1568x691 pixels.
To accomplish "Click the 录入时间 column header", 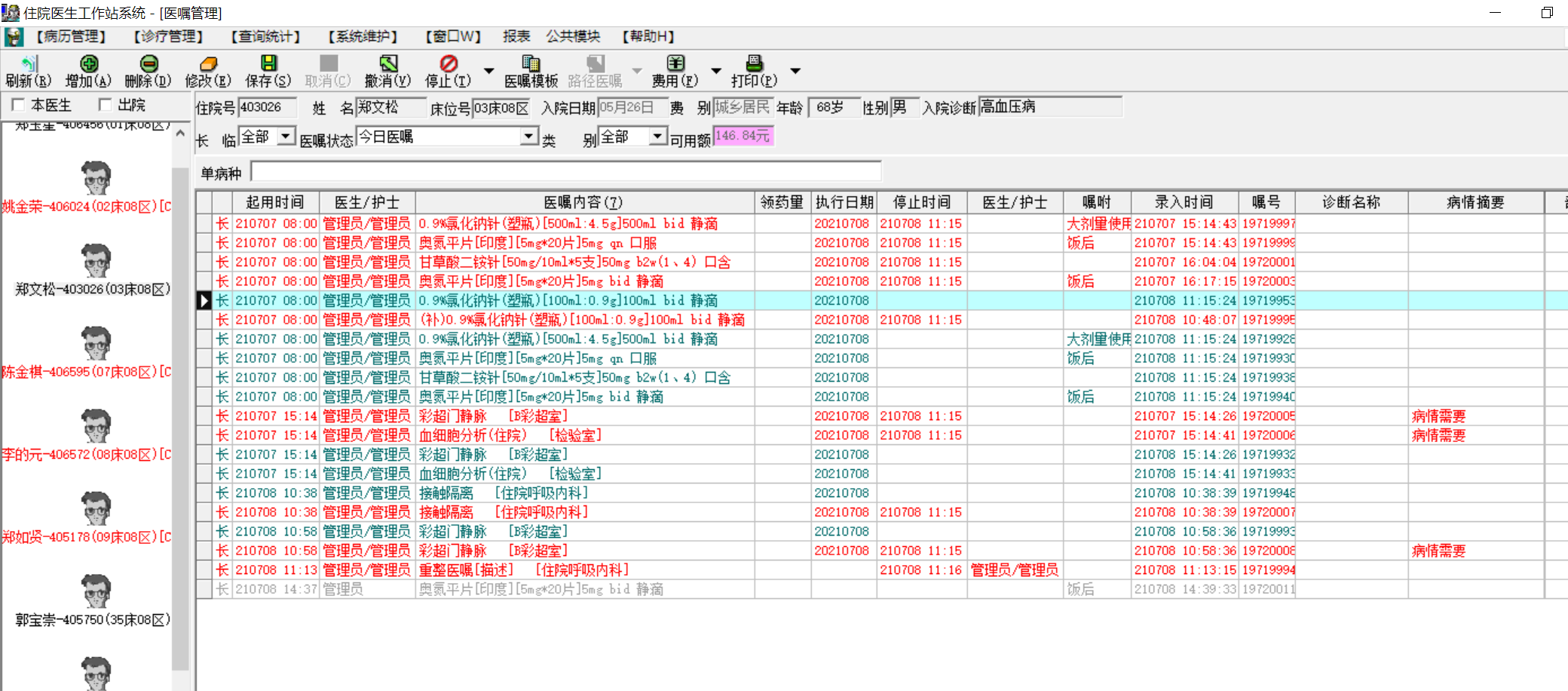I will click(x=1184, y=202).
